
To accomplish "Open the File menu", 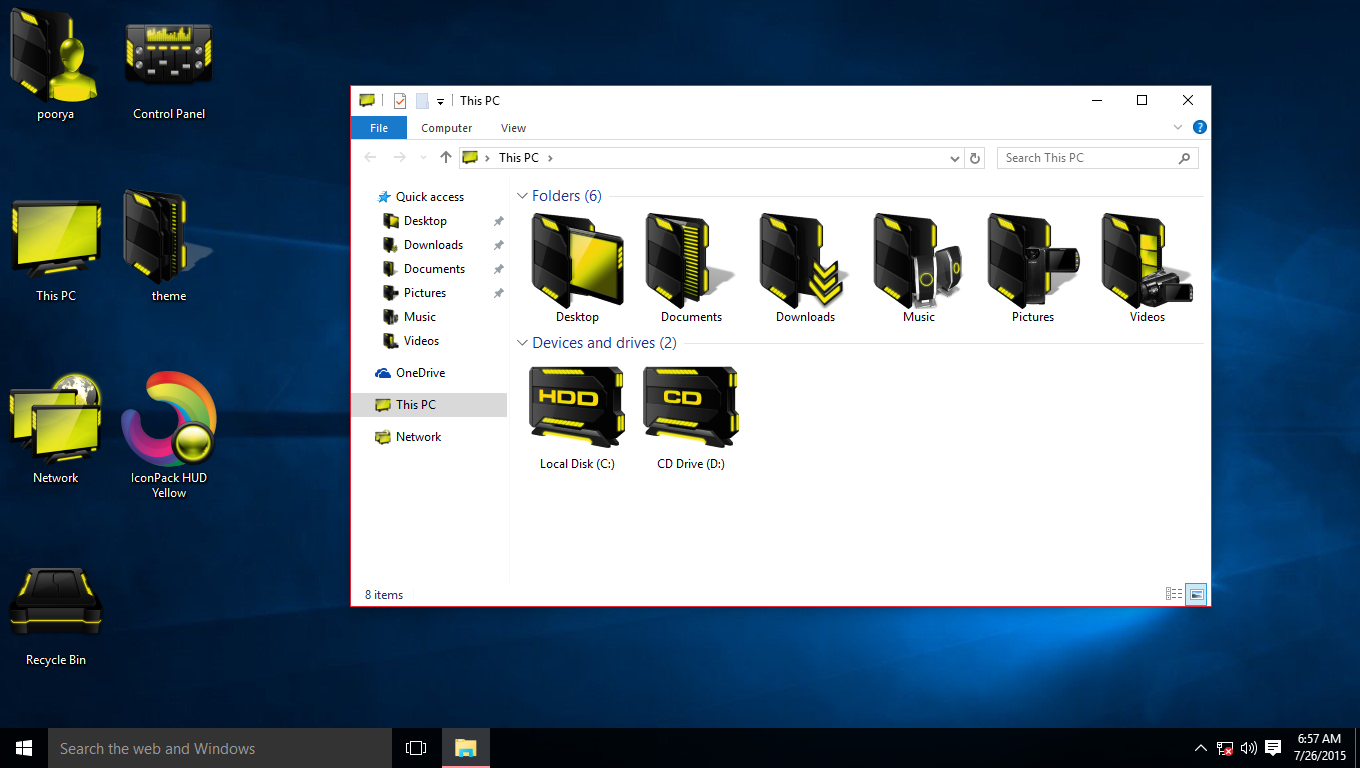I will [x=379, y=128].
